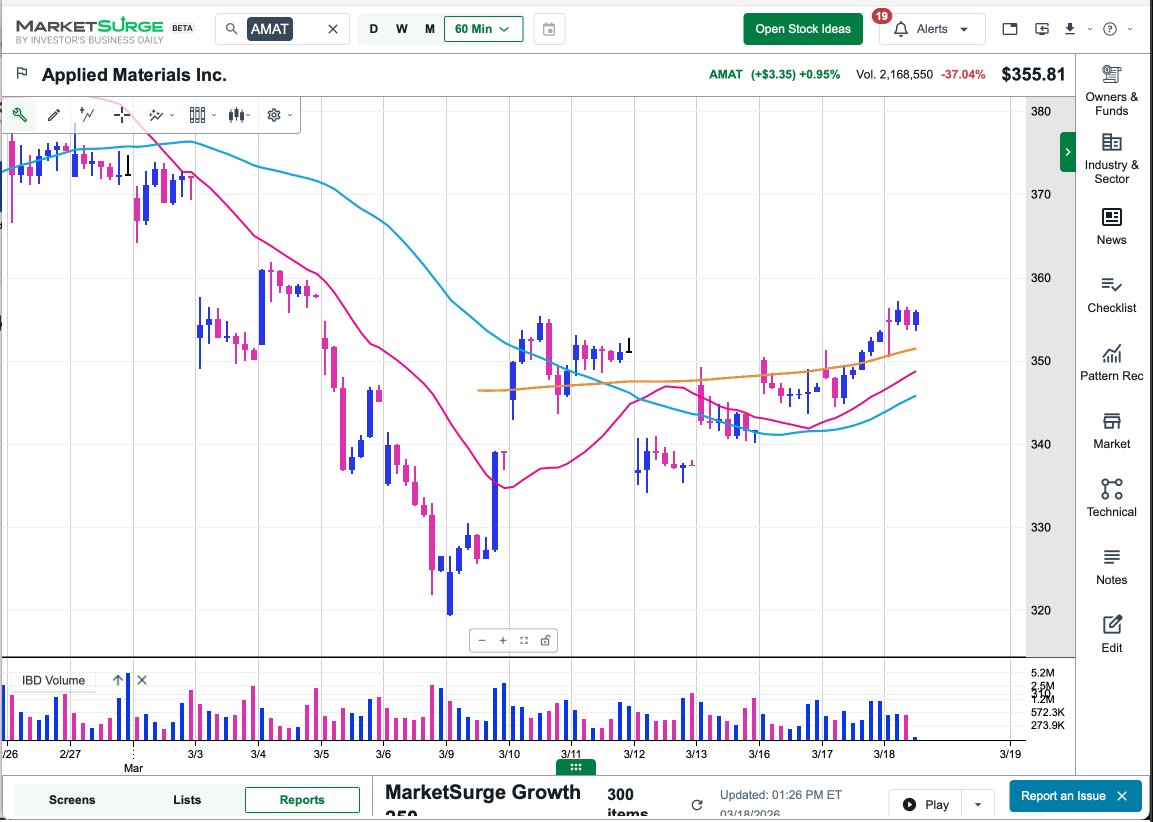The height and width of the screenshot is (822, 1153).
Task: Switch to Daily (D) timeframe
Action: [374, 29]
